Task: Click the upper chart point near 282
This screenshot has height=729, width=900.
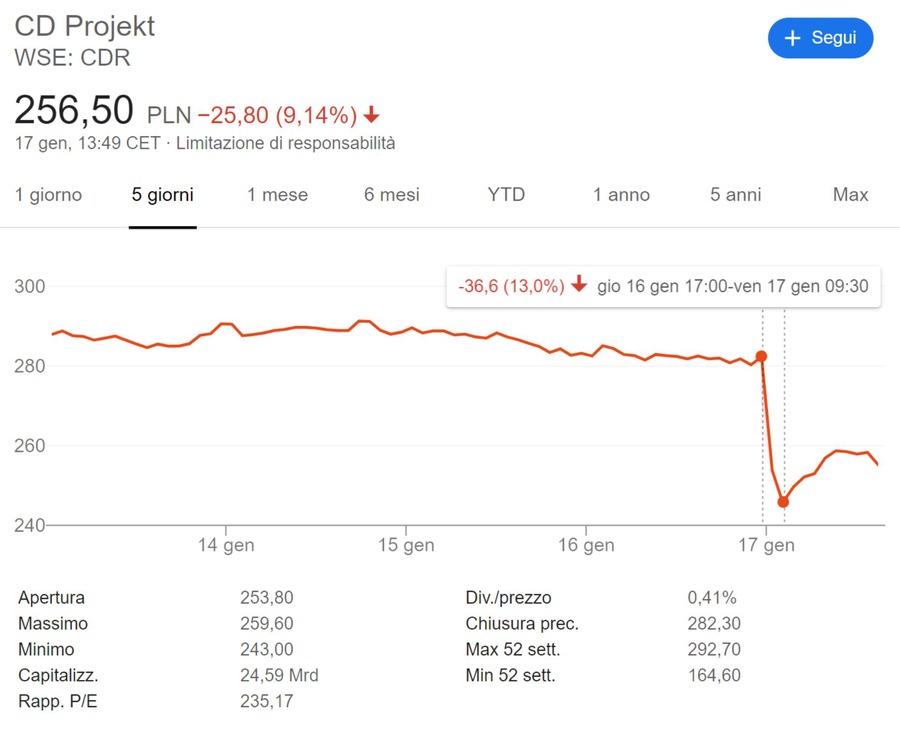Action: 762,356
